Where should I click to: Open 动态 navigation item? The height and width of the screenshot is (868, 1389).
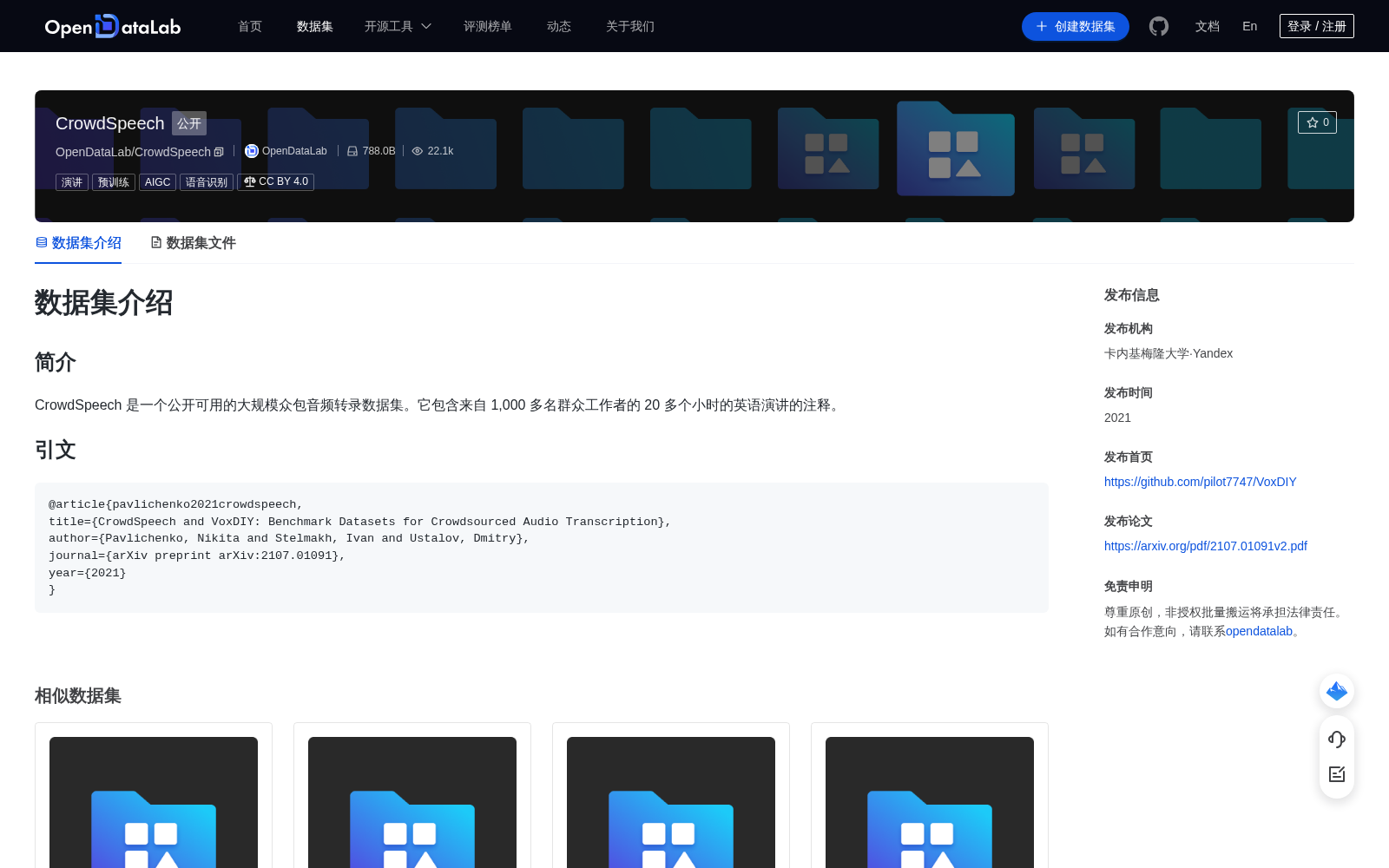559,26
